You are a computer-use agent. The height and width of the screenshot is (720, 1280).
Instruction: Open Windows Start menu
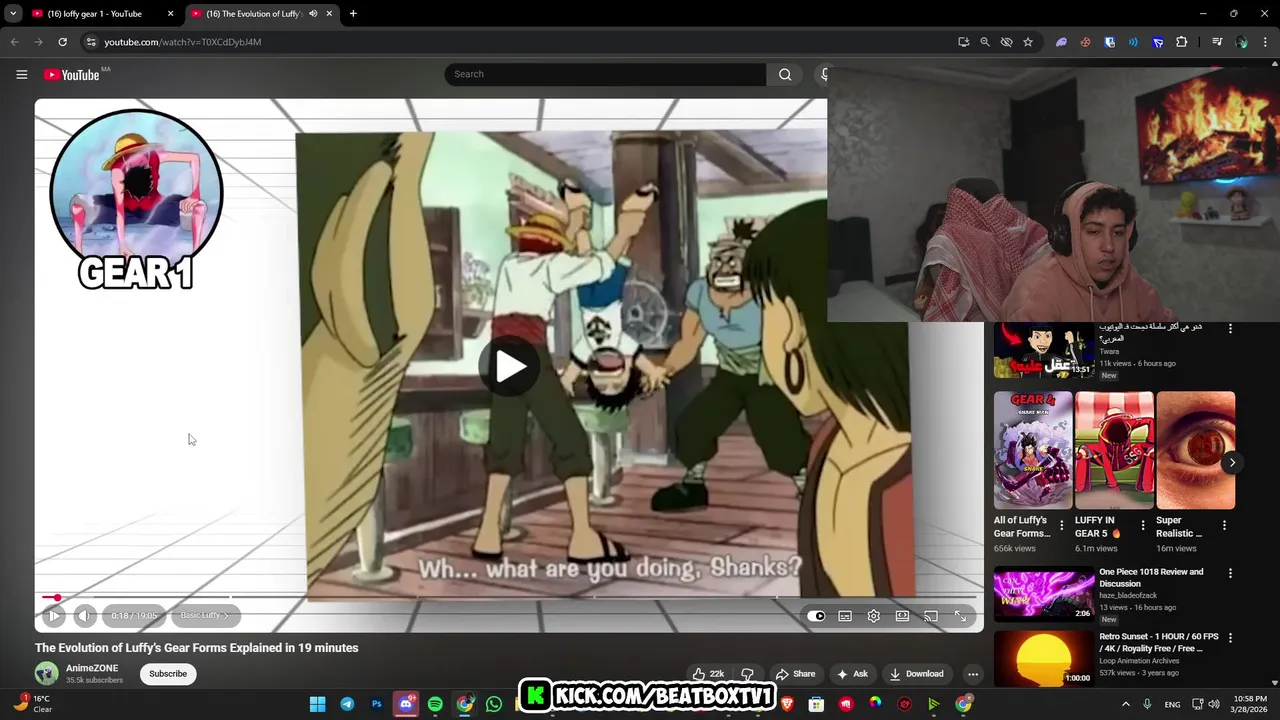tap(317, 704)
